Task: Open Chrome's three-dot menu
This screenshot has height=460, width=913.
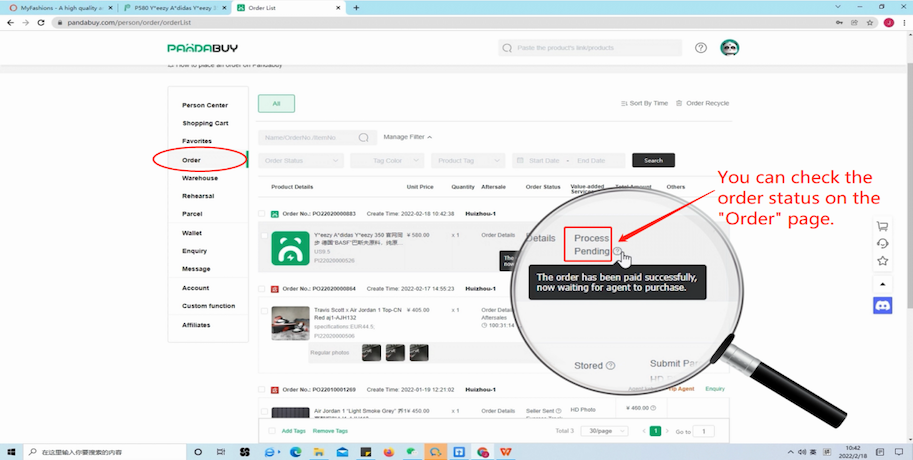Action: [903, 23]
